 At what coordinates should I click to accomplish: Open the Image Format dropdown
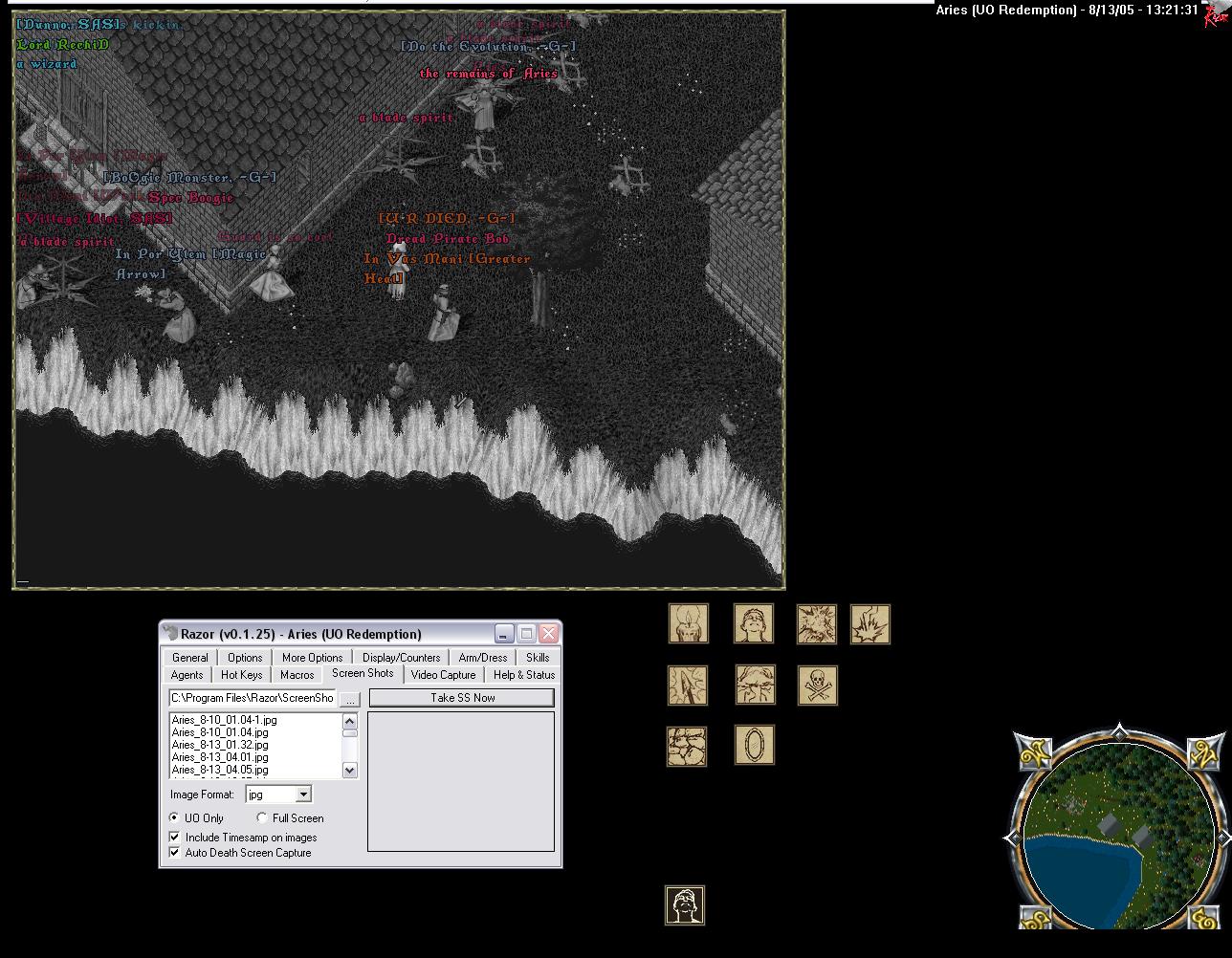pyautogui.click(x=303, y=795)
